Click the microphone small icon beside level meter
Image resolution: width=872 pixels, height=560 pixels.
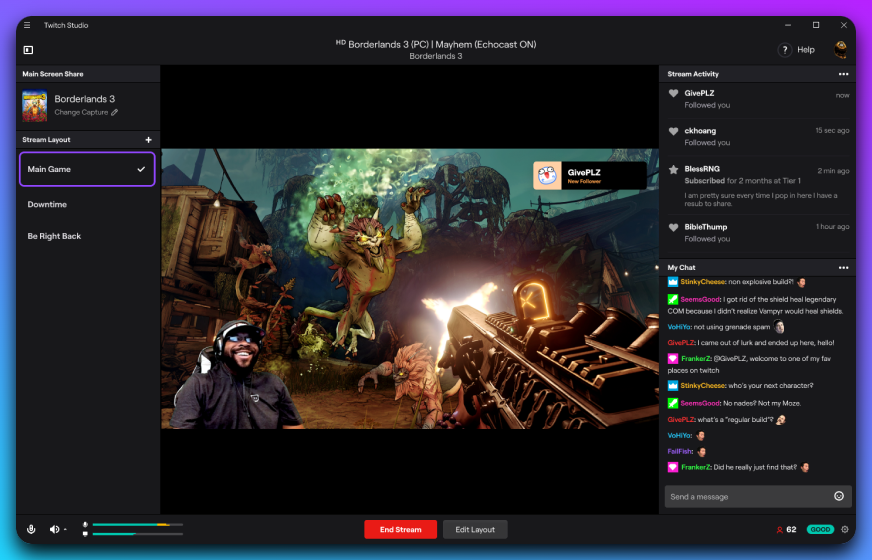[85, 524]
